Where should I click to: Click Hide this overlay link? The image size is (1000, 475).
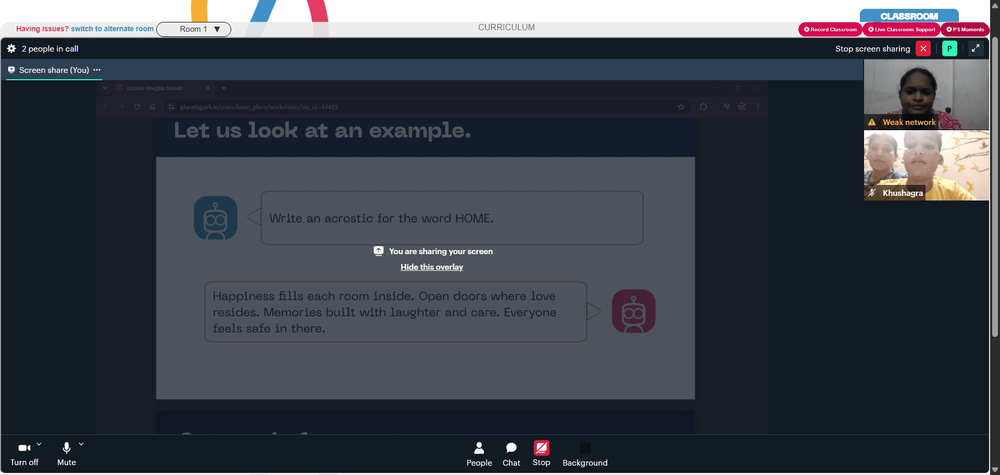432,267
